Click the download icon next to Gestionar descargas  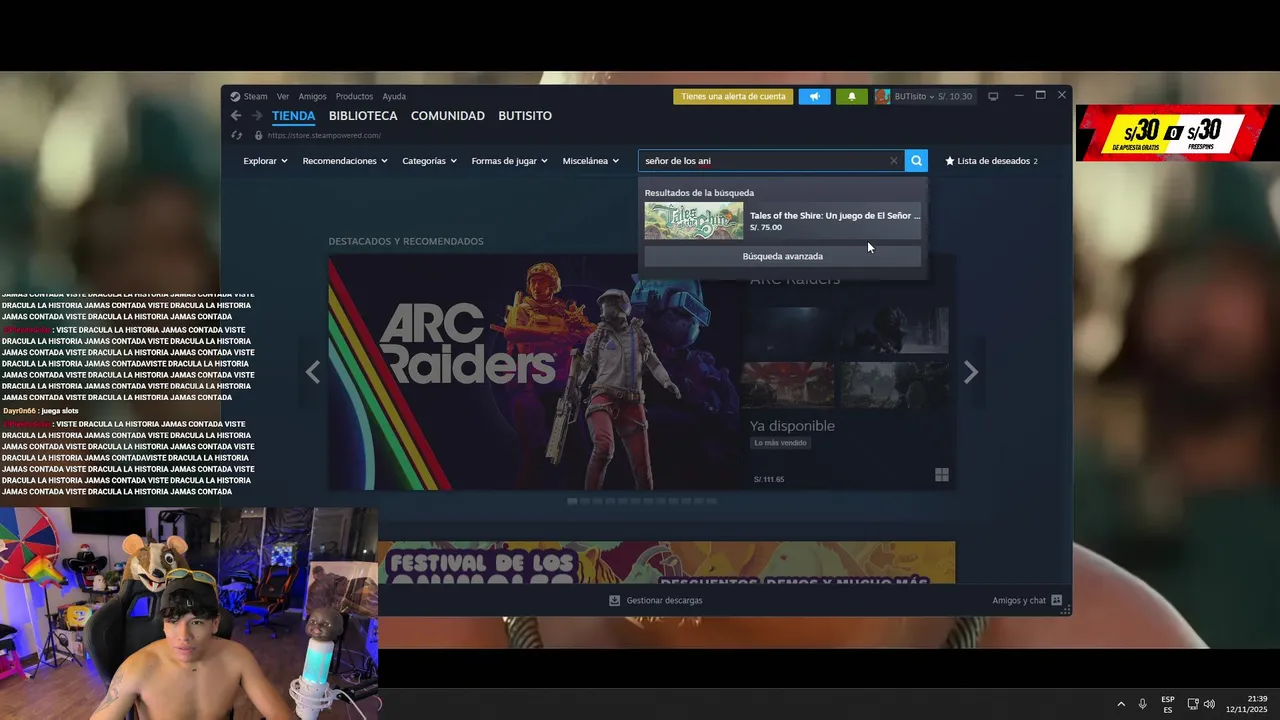point(615,600)
